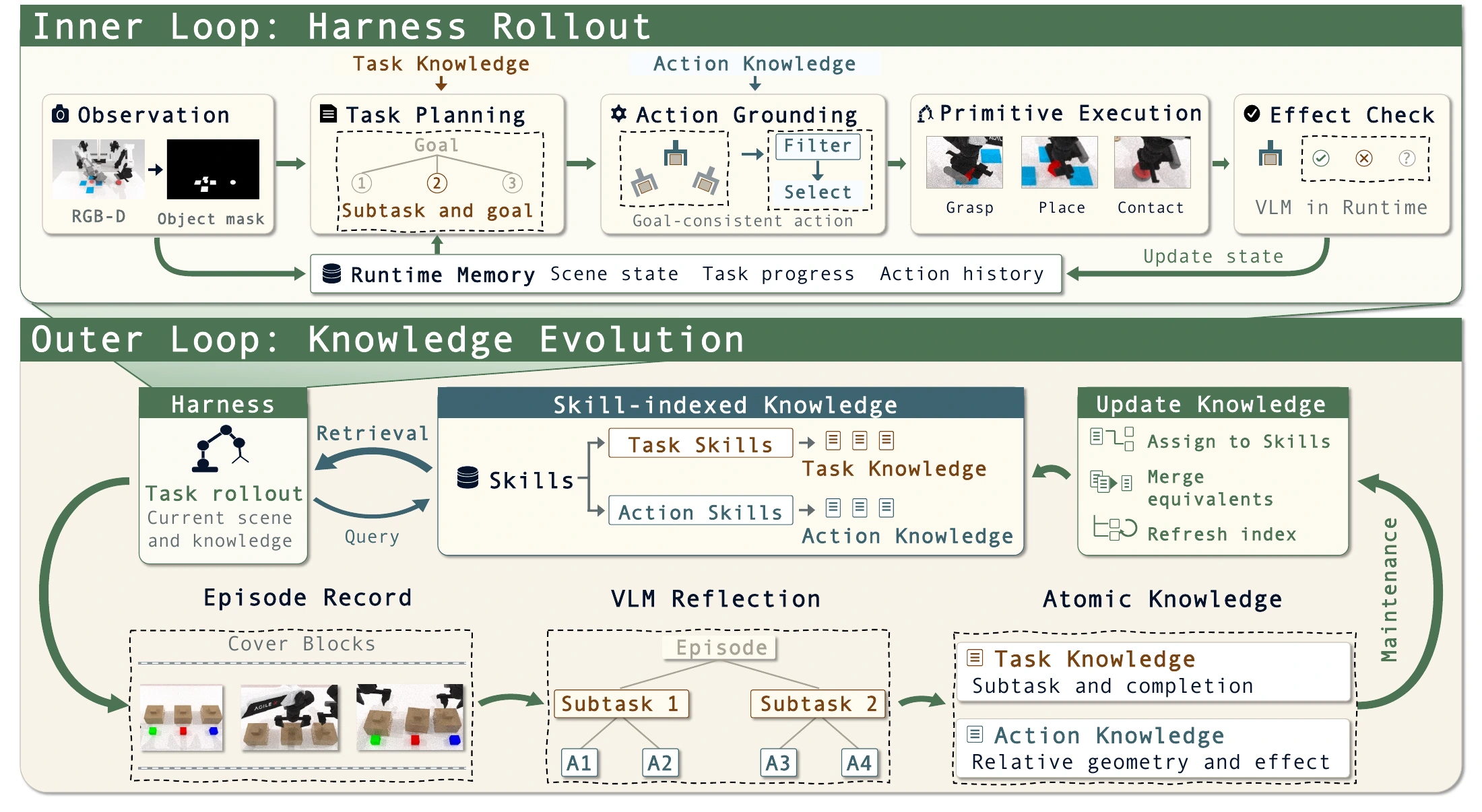
Task: Click the upright gripper in Action Grounding
Action: (675, 154)
